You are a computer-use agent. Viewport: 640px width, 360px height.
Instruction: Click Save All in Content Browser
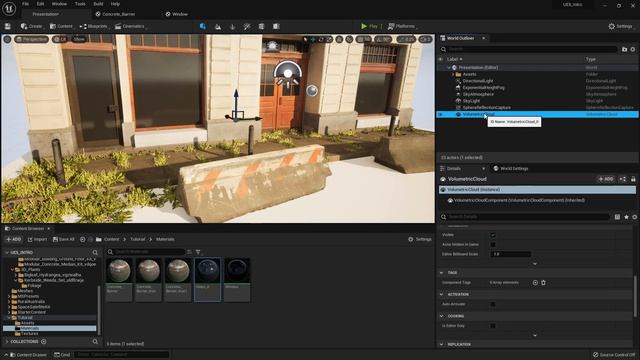(x=64, y=240)
